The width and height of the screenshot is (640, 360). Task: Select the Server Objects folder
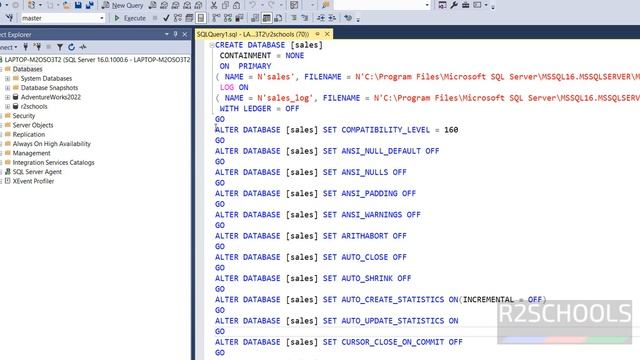pos(33,125)
